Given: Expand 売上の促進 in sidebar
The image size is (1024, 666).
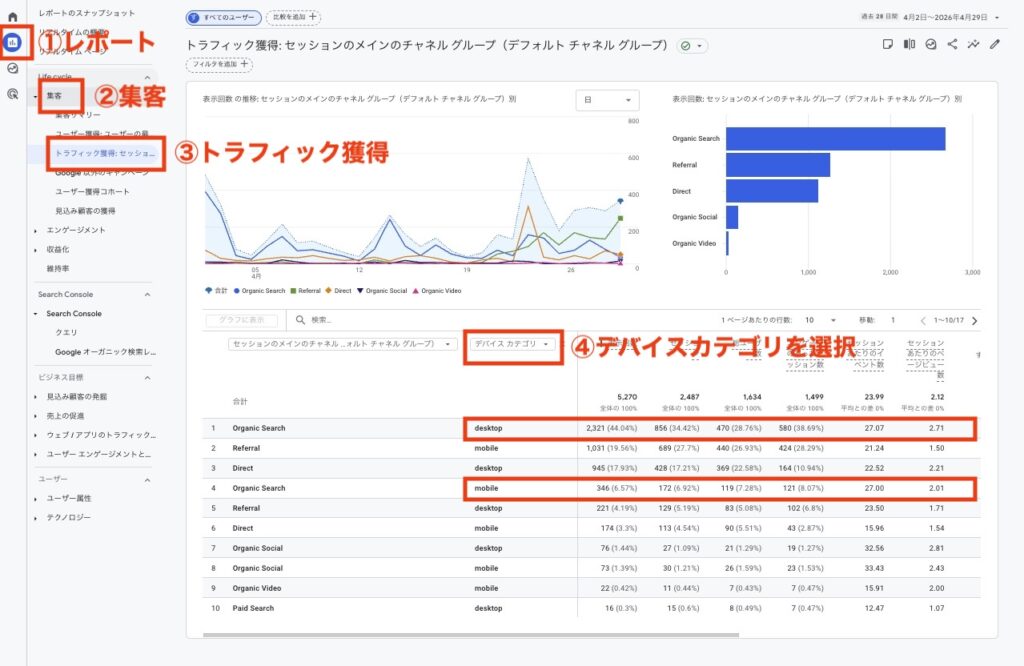Looking at the screenshot, I should (35, 416).
